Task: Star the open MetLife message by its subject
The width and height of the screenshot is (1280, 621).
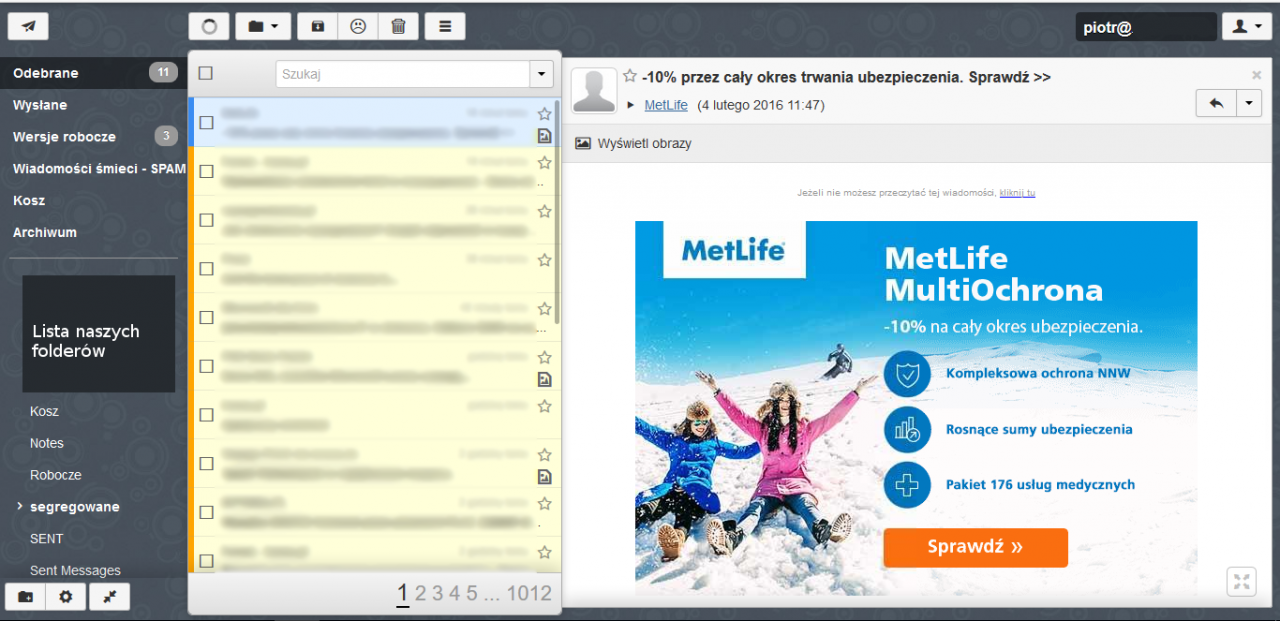Action: point(630,77)
